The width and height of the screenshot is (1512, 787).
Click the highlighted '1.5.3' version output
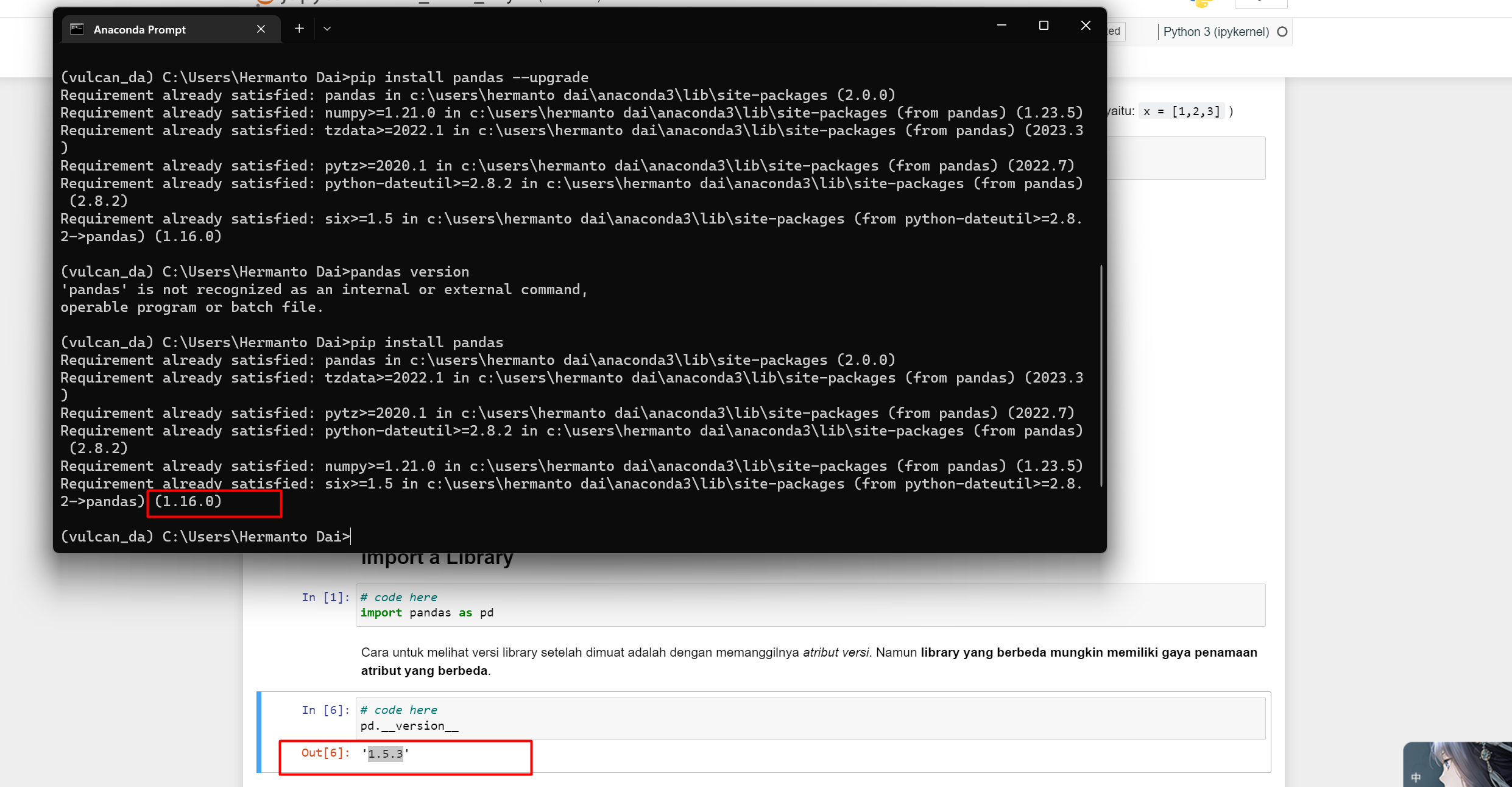386,753
